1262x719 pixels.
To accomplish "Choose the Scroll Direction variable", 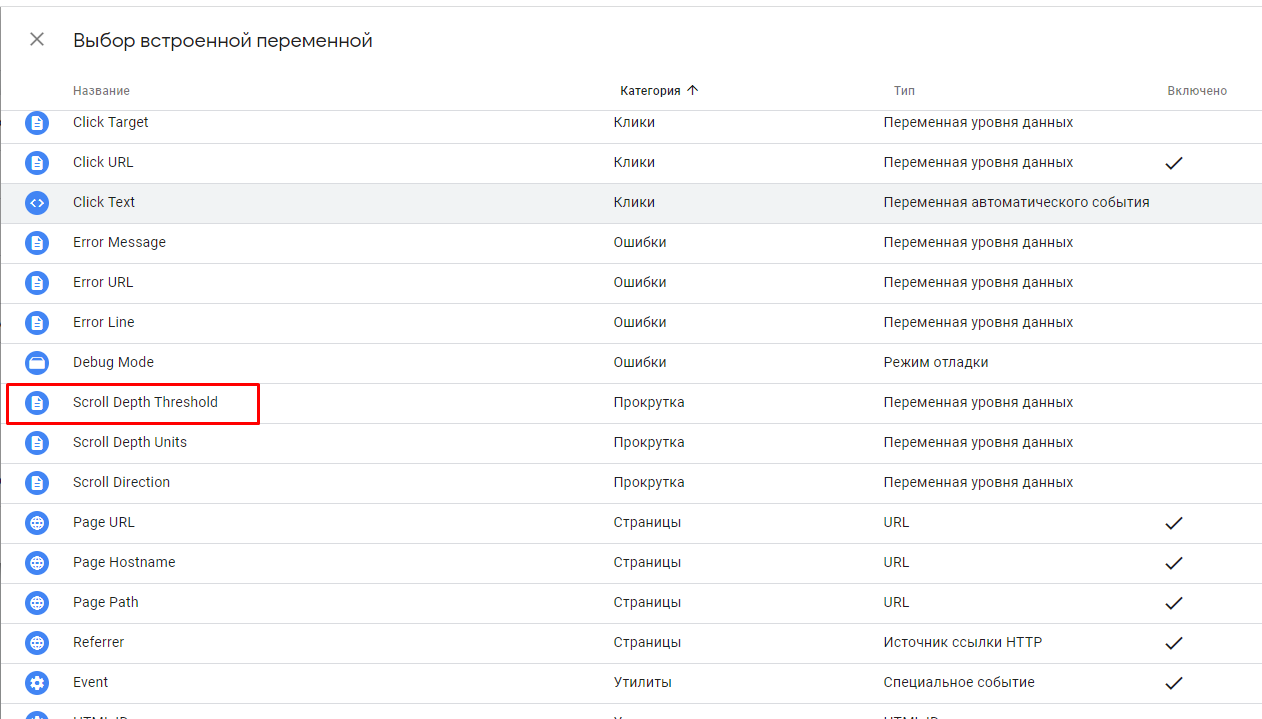I will pyautogui.click(x=121, y=482).
